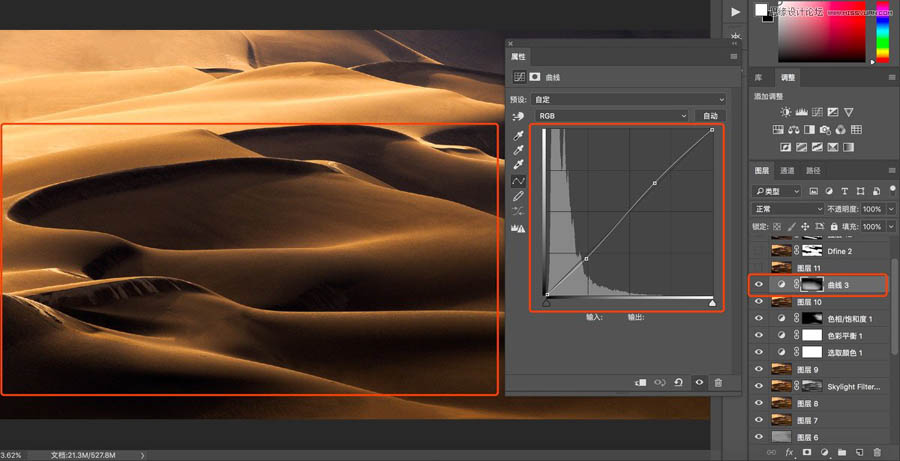The image size is (900, 461).
Task: Reset curves to adjustment defaults
Action: 679,382
